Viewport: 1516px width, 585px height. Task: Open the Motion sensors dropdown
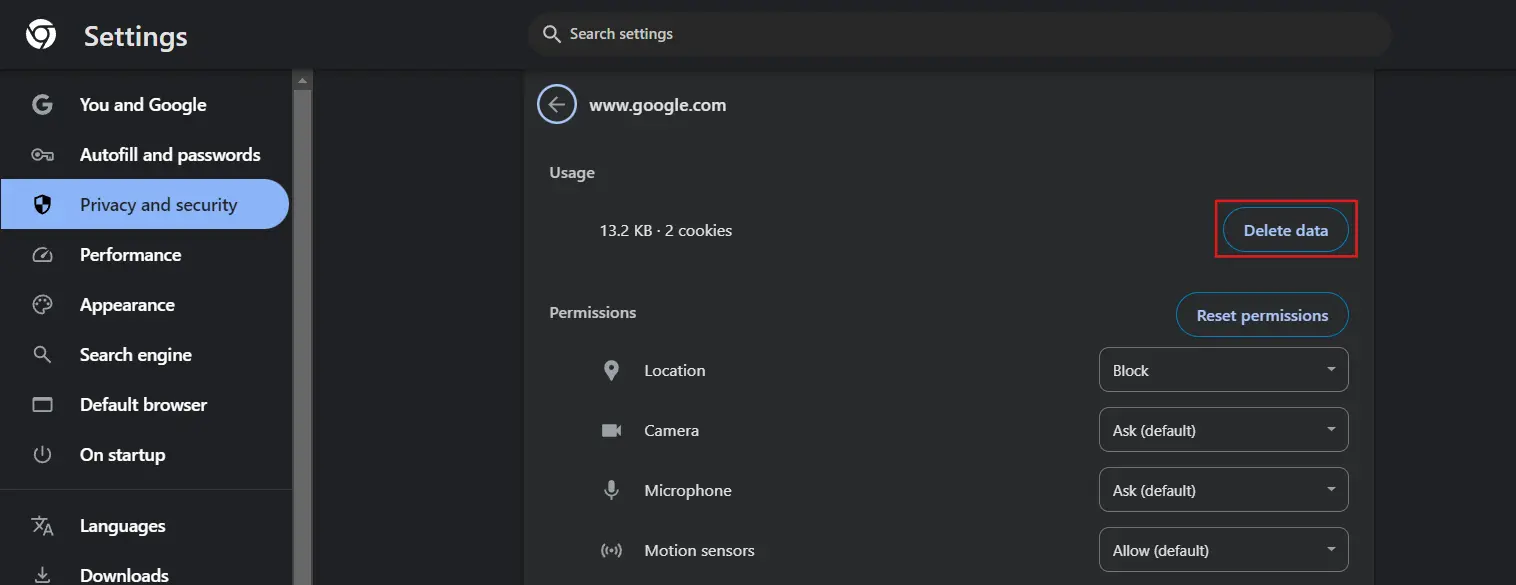(x=1222, y=550)
